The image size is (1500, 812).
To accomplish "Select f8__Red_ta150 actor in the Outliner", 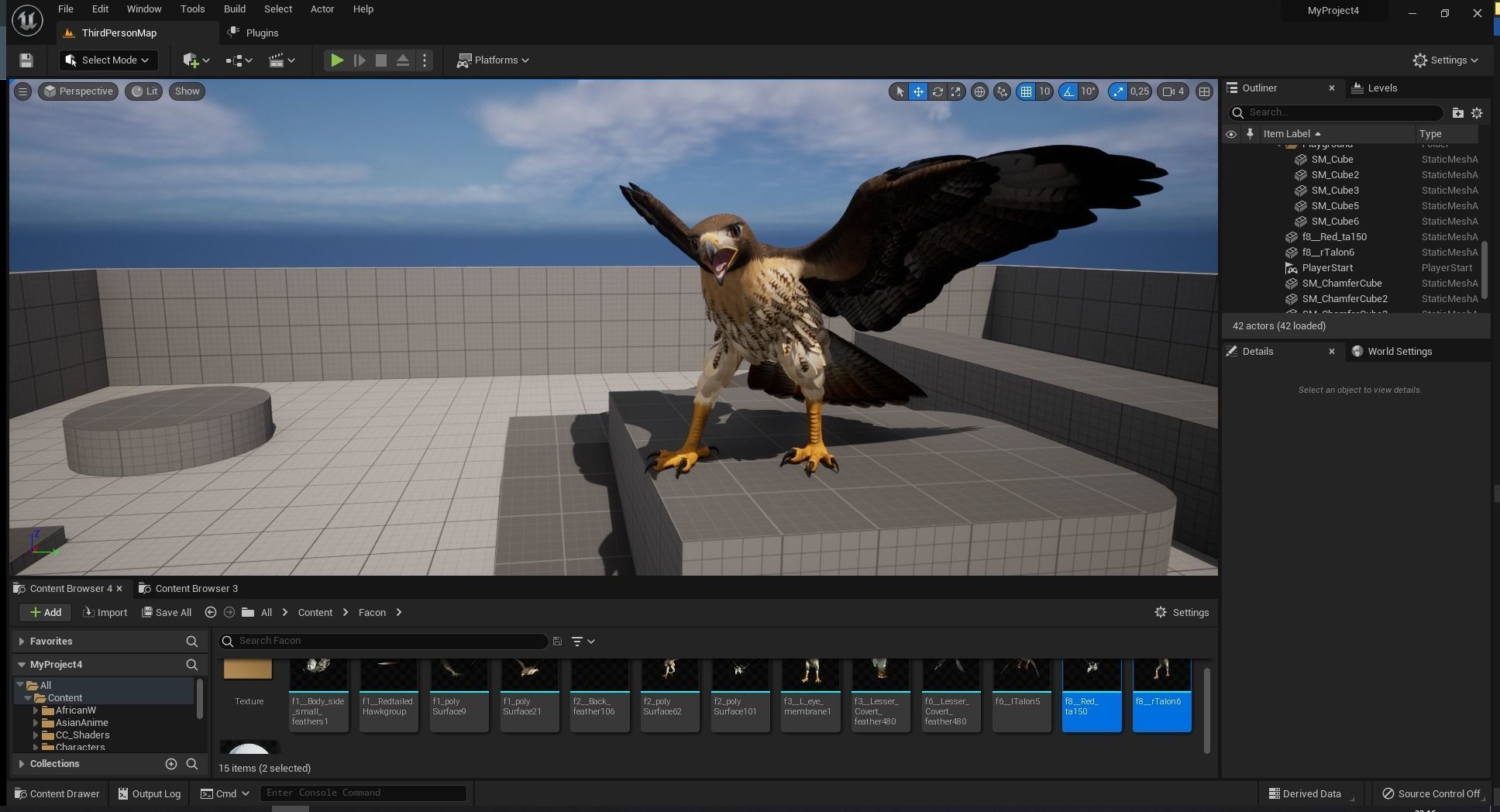I will pyautogui.click(x=1333, y=237).
